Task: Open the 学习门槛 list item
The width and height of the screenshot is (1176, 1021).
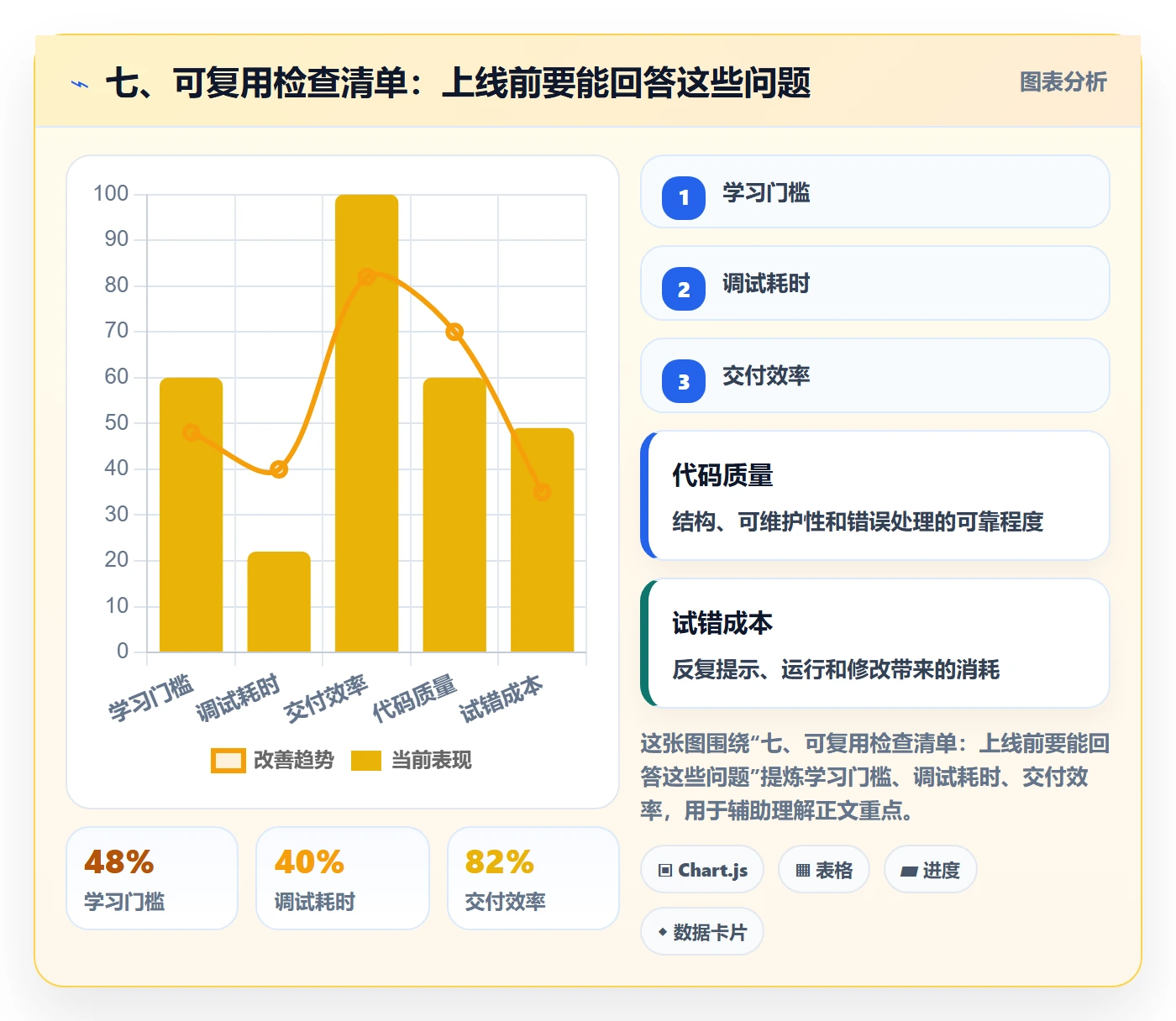Action: point(875,191)
